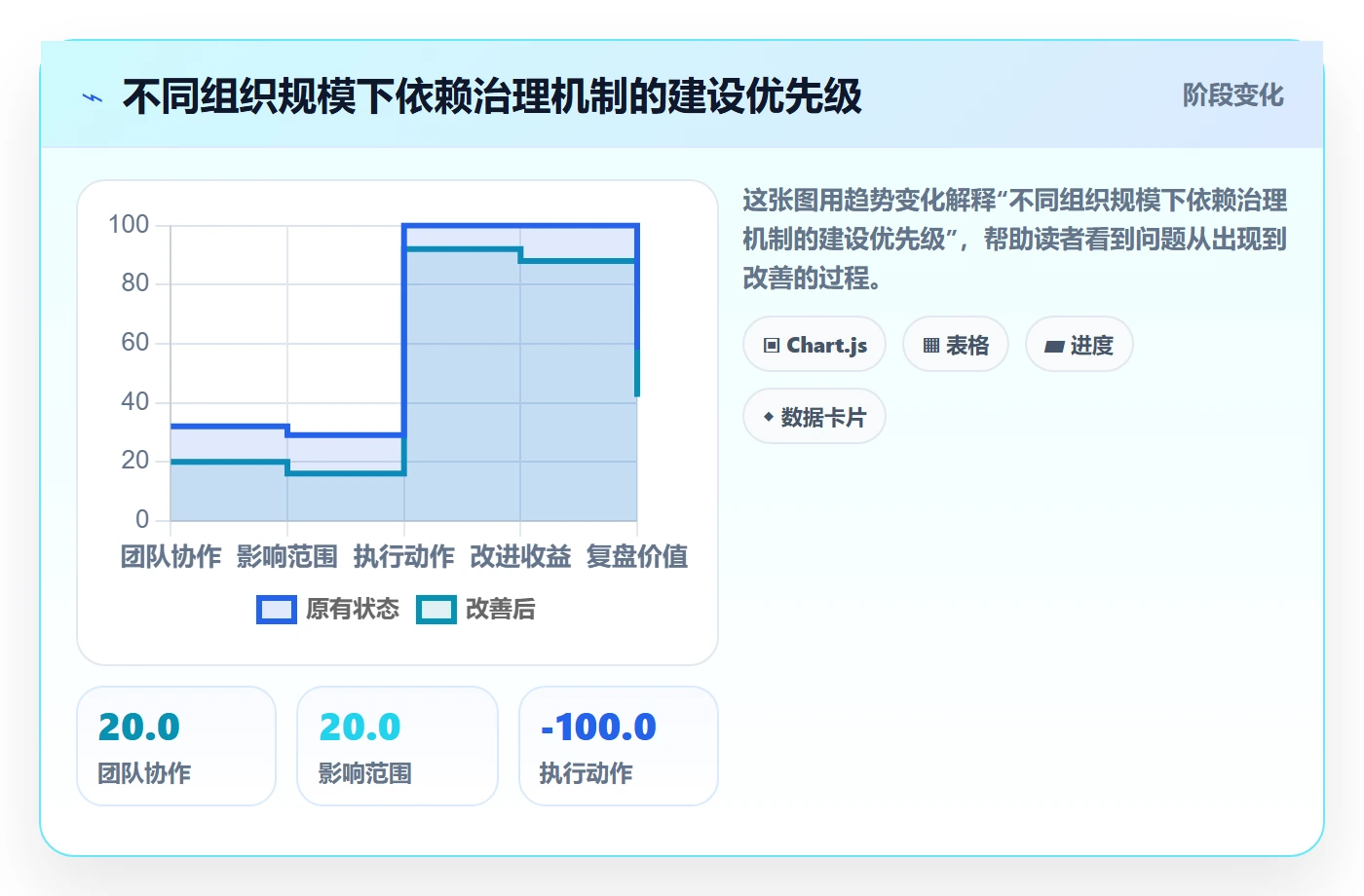Click the y-axis tick label 20
This screenshot has height=896, width=1364.
click(x=135, y=461)
